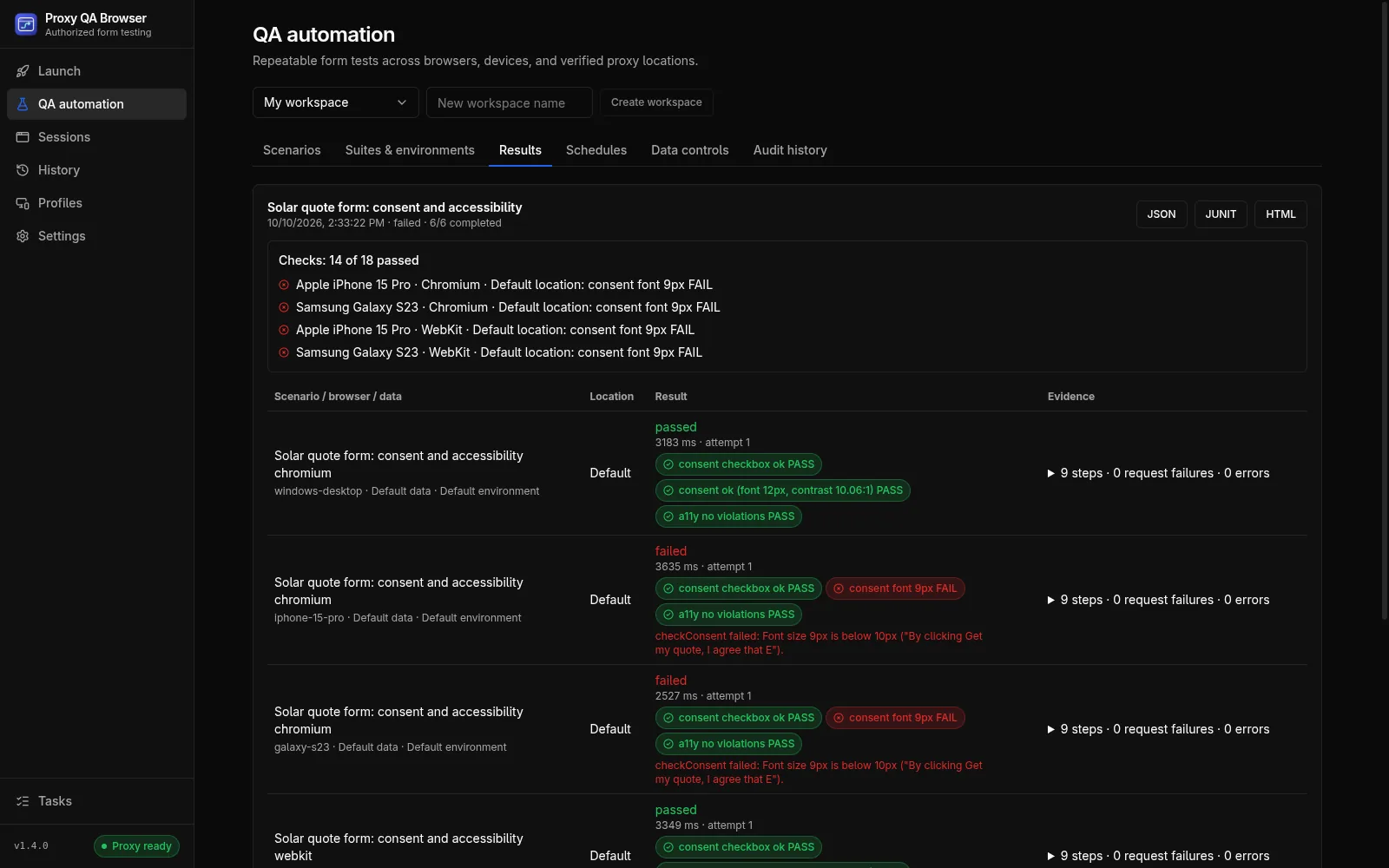Click the 'v1.4.0' version label
The image size is (1389, 868).
point(31,846)
